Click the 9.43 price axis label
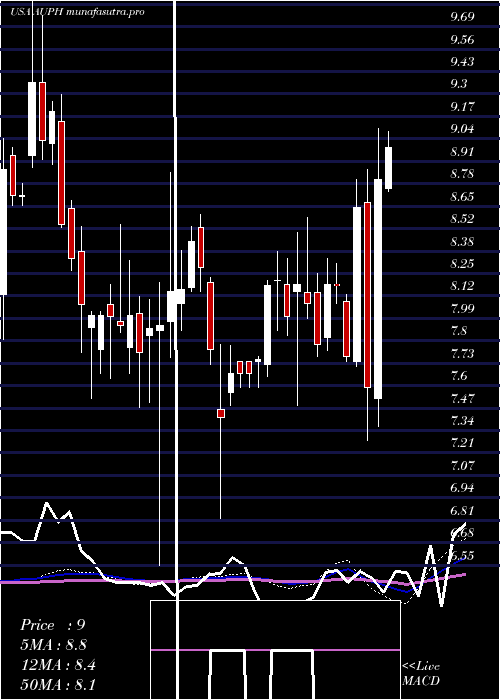The image size is (500, 700). click(462, 62)
